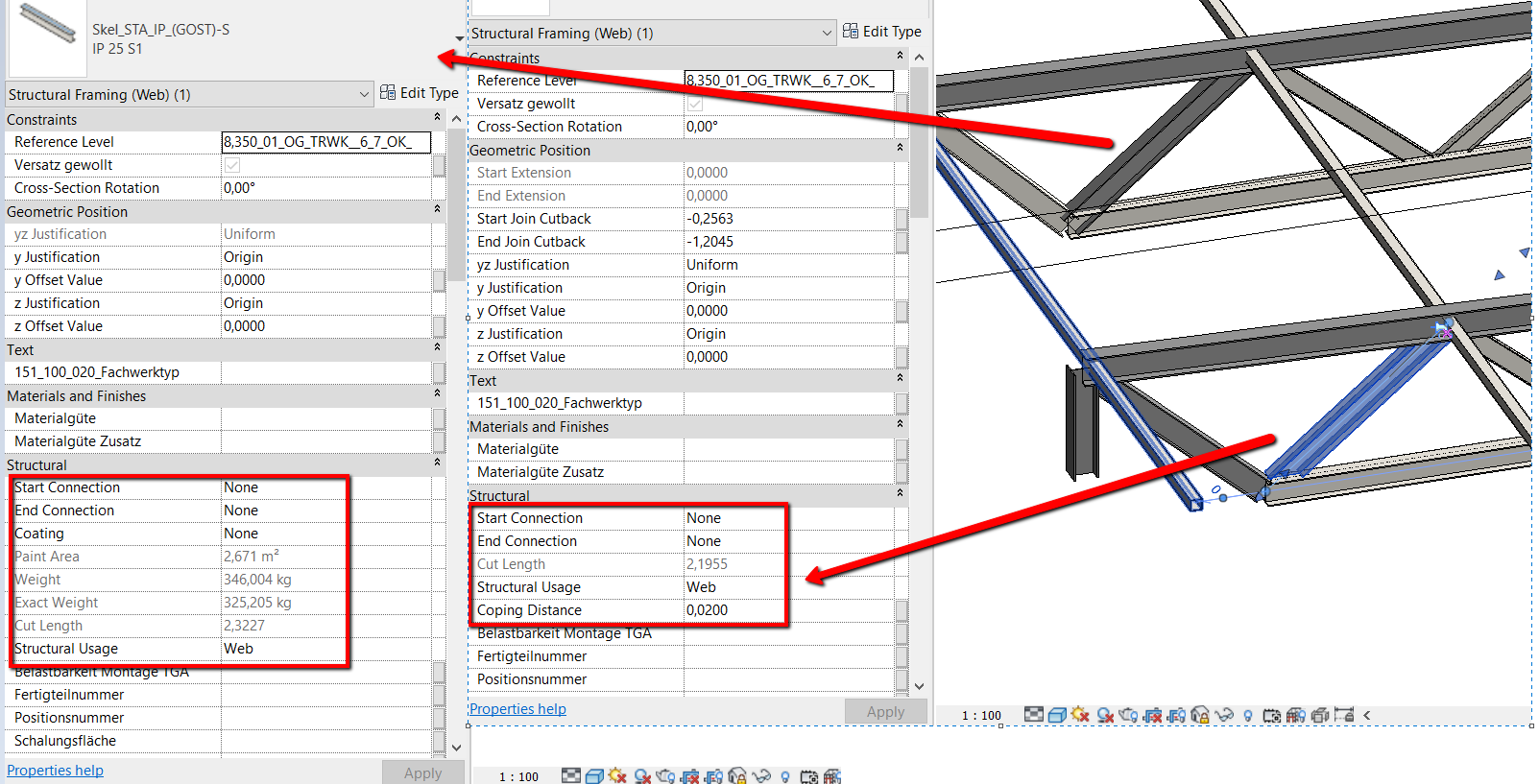Open right panel Structural Framing (Web) filter dropdown

(x=652, y=33)
